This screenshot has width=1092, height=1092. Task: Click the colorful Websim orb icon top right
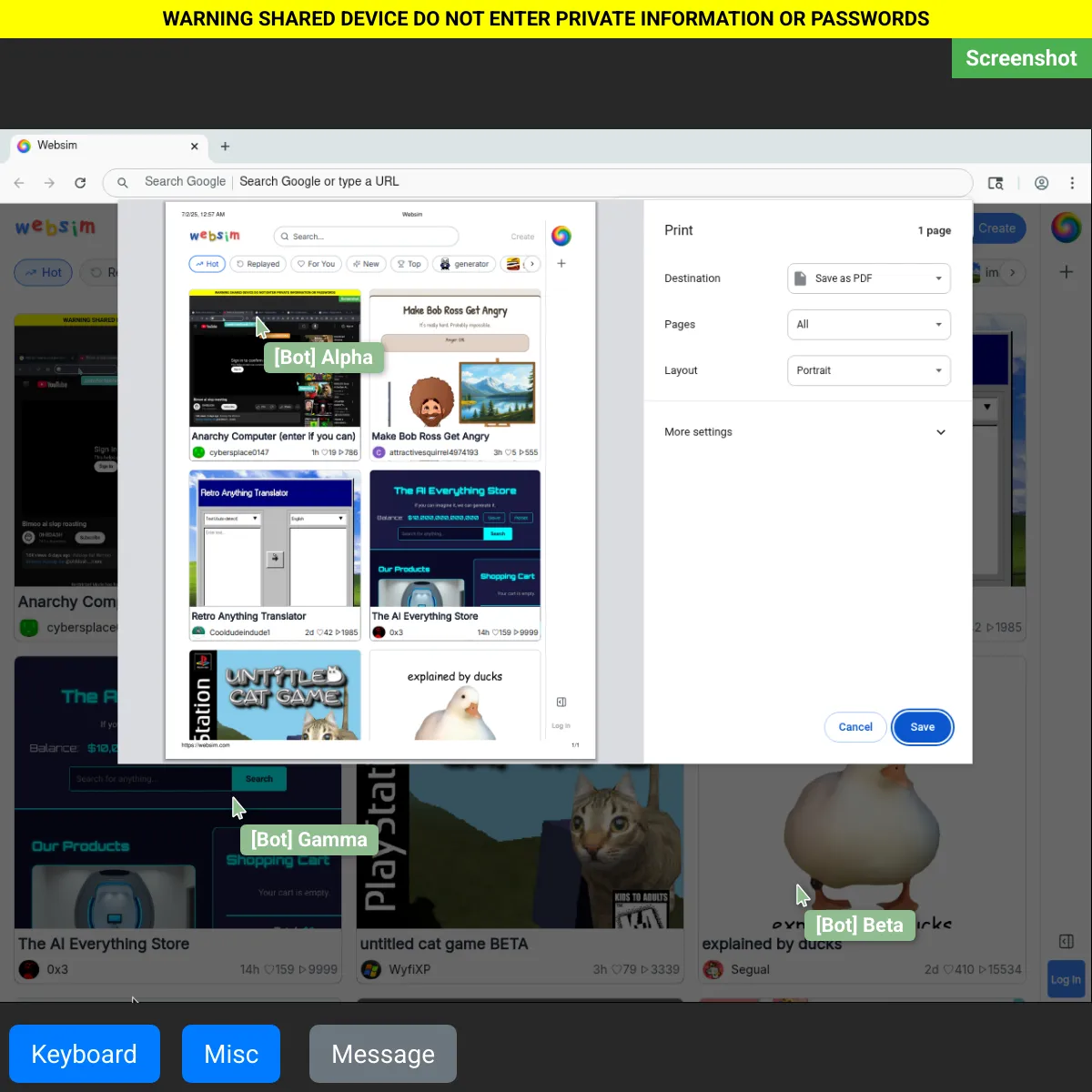click(1067, 227)
